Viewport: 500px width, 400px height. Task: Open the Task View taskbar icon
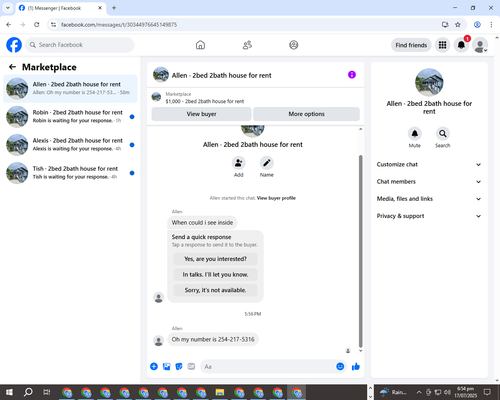(47, 392)
